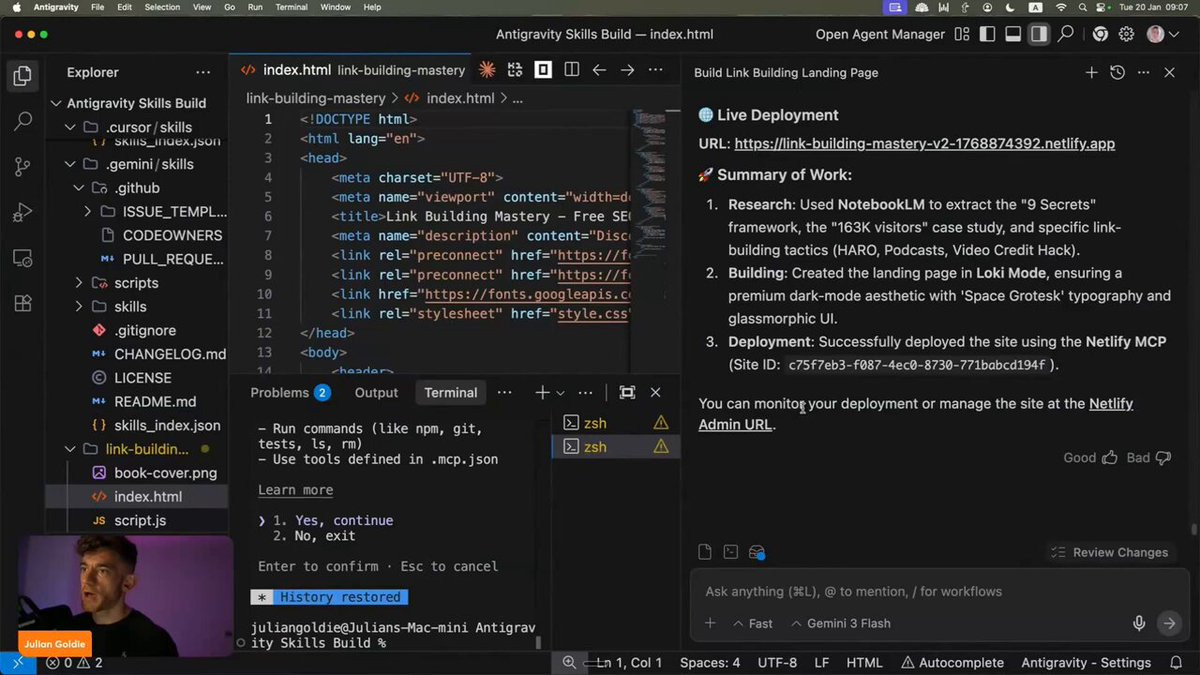Open the Extensions view
This screenshot has width=1200, height=675.
(22, 304)
